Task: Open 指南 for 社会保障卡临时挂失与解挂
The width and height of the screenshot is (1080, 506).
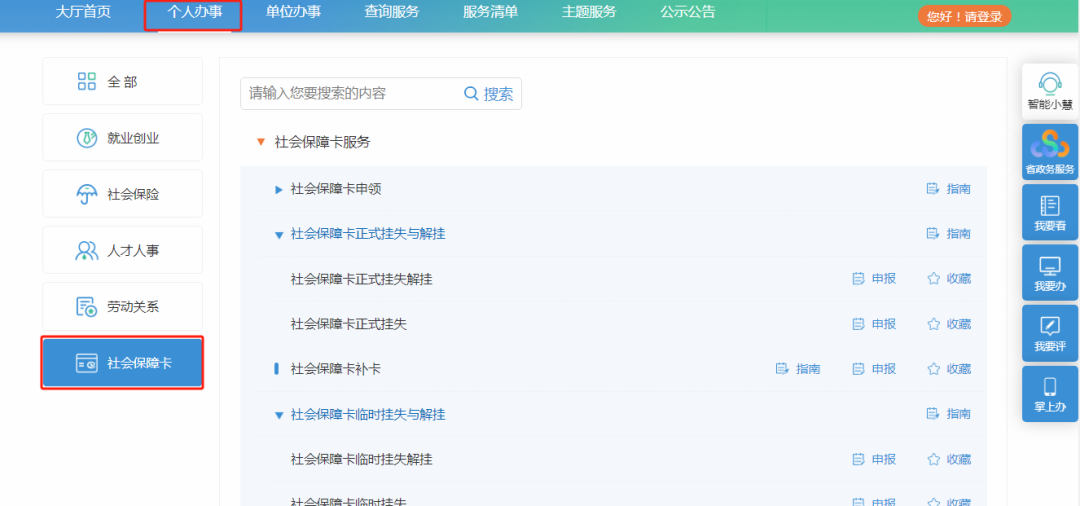Action: 948,414
